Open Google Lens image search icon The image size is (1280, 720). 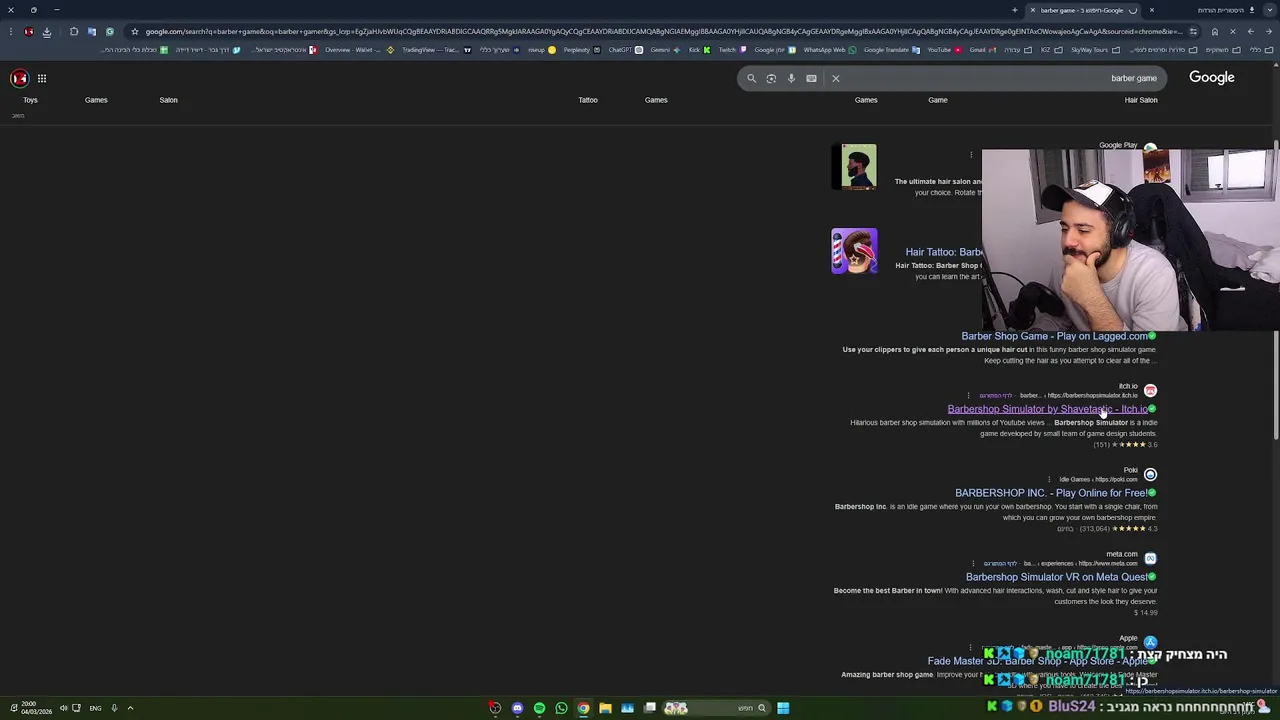click(x=771, y=78)
